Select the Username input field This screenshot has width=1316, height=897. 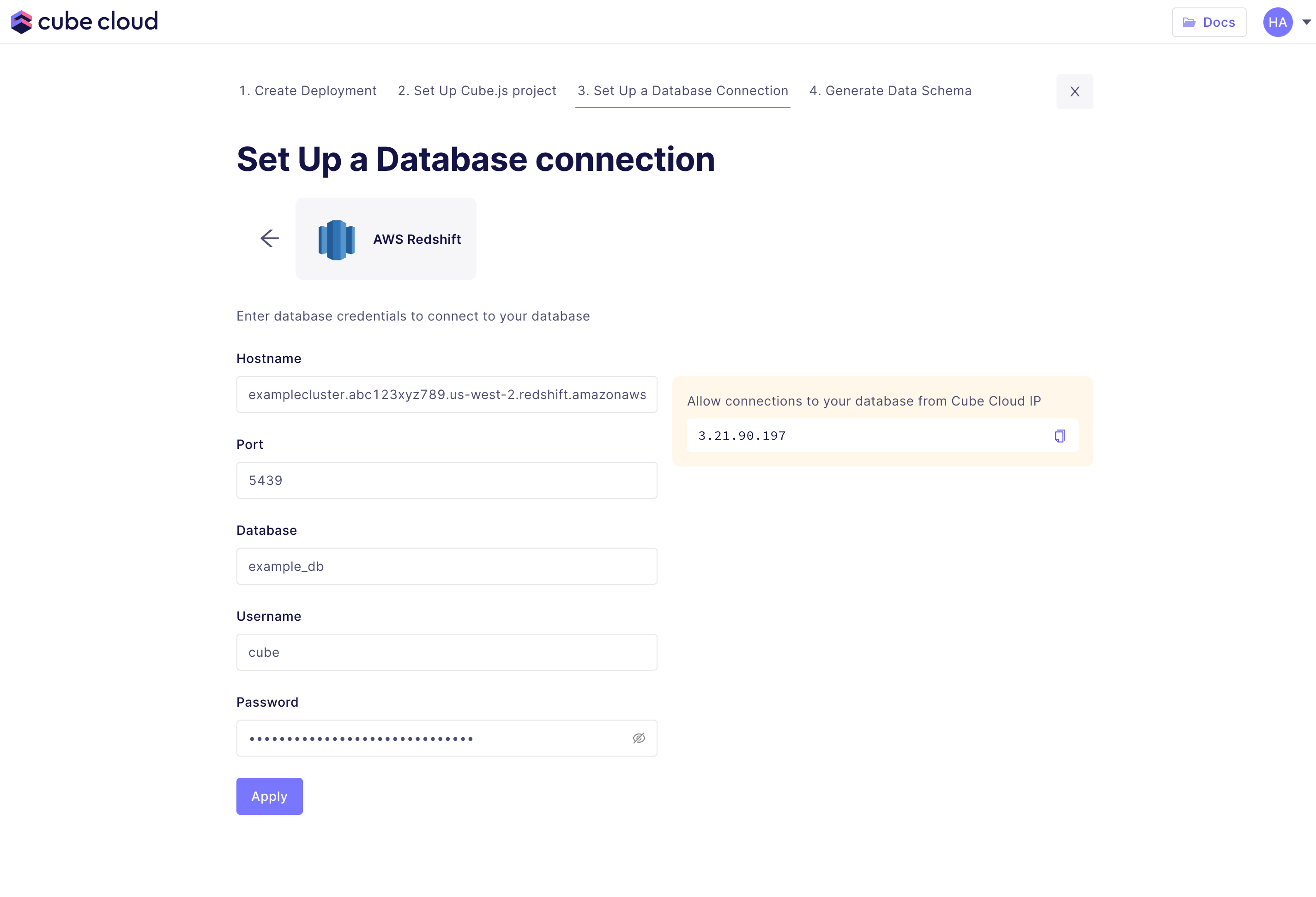pos(446,652)
